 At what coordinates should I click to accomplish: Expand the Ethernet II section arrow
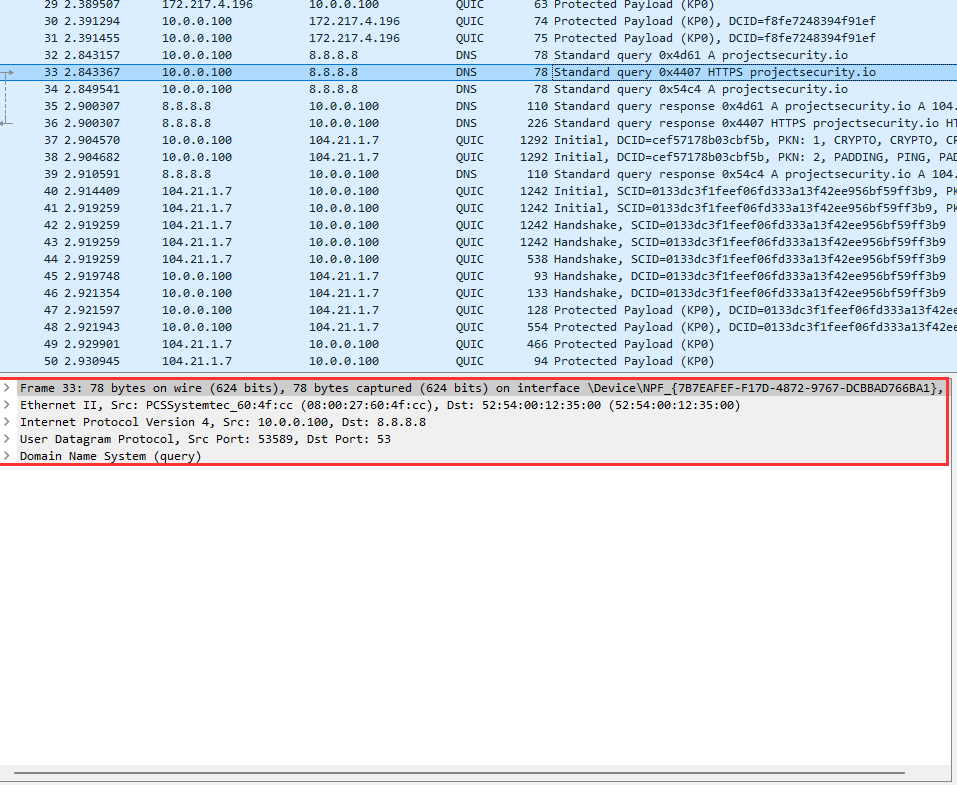pyautogui.click(x=8, y=405)
